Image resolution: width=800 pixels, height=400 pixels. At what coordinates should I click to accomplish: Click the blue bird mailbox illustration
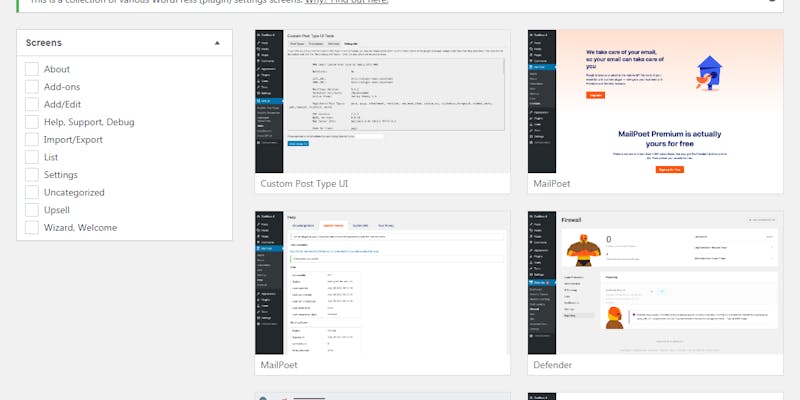tap(708, 73)
